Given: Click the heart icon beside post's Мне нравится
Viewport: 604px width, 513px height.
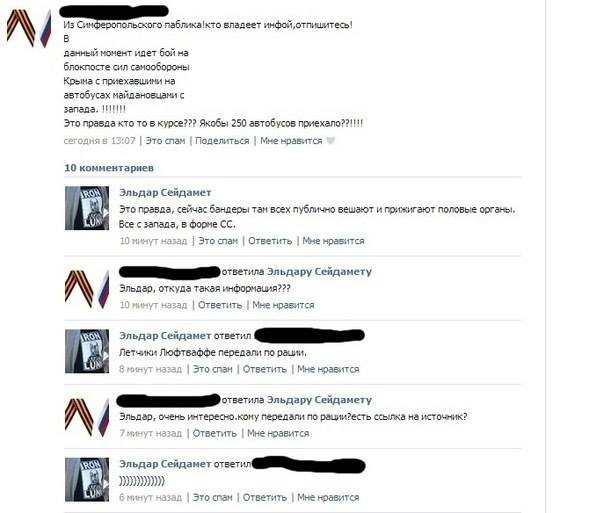Looking at the screenshot, I should (331, 141).
